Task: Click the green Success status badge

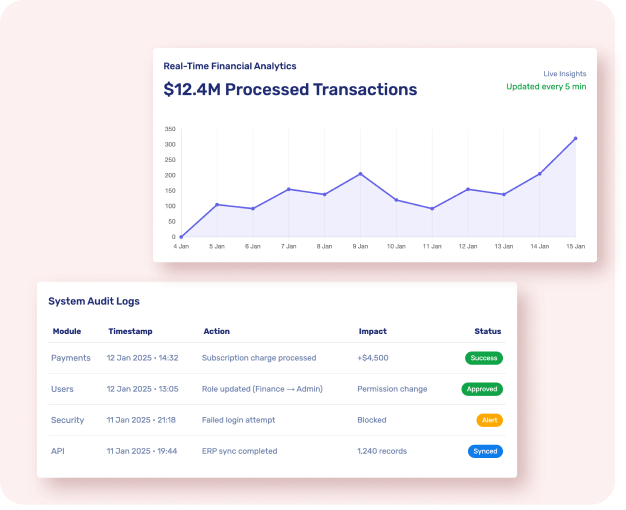Action: pyautogui.click(x=484, y=358)
